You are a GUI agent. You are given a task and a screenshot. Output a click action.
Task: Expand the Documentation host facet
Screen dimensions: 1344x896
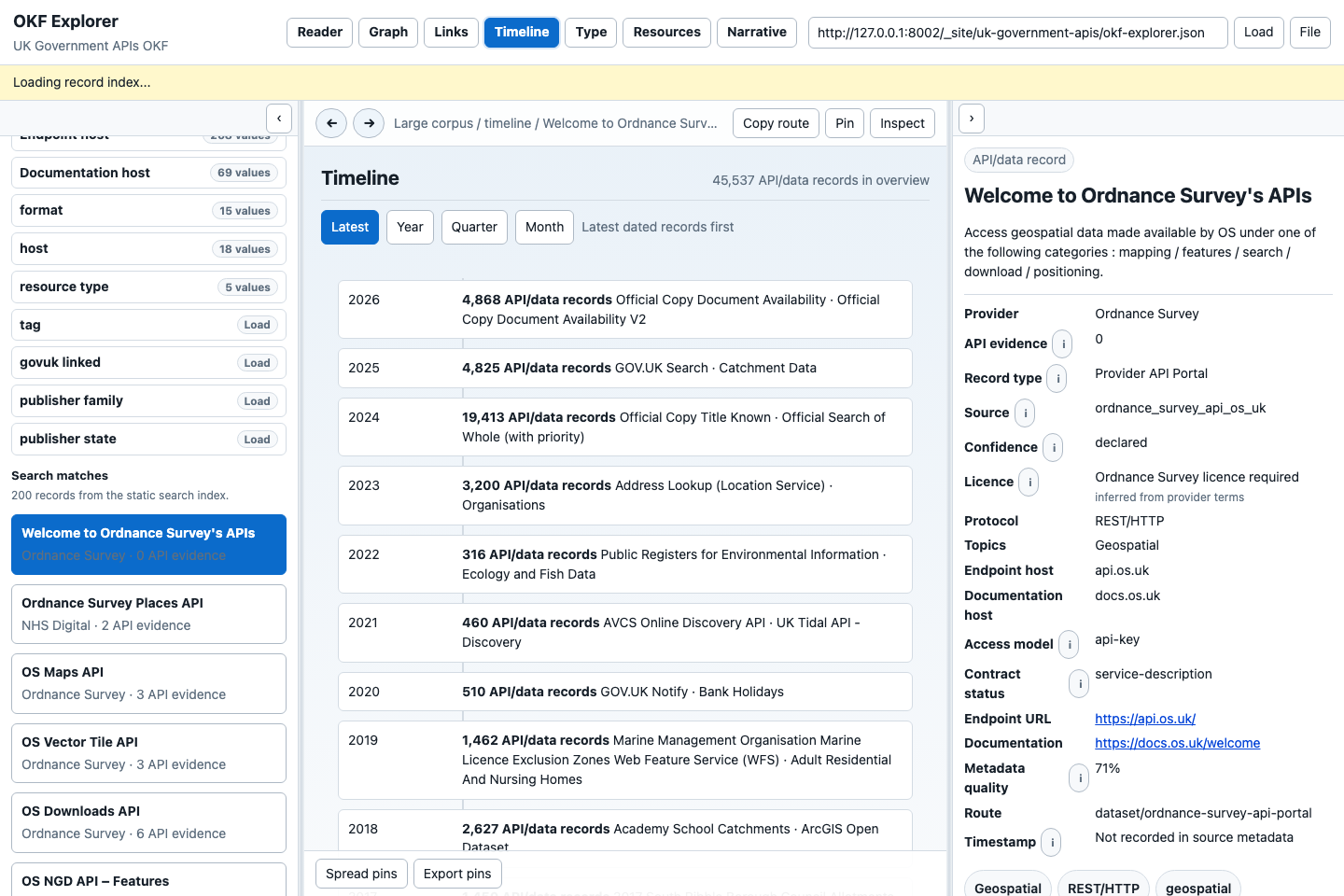pos(148,173)
